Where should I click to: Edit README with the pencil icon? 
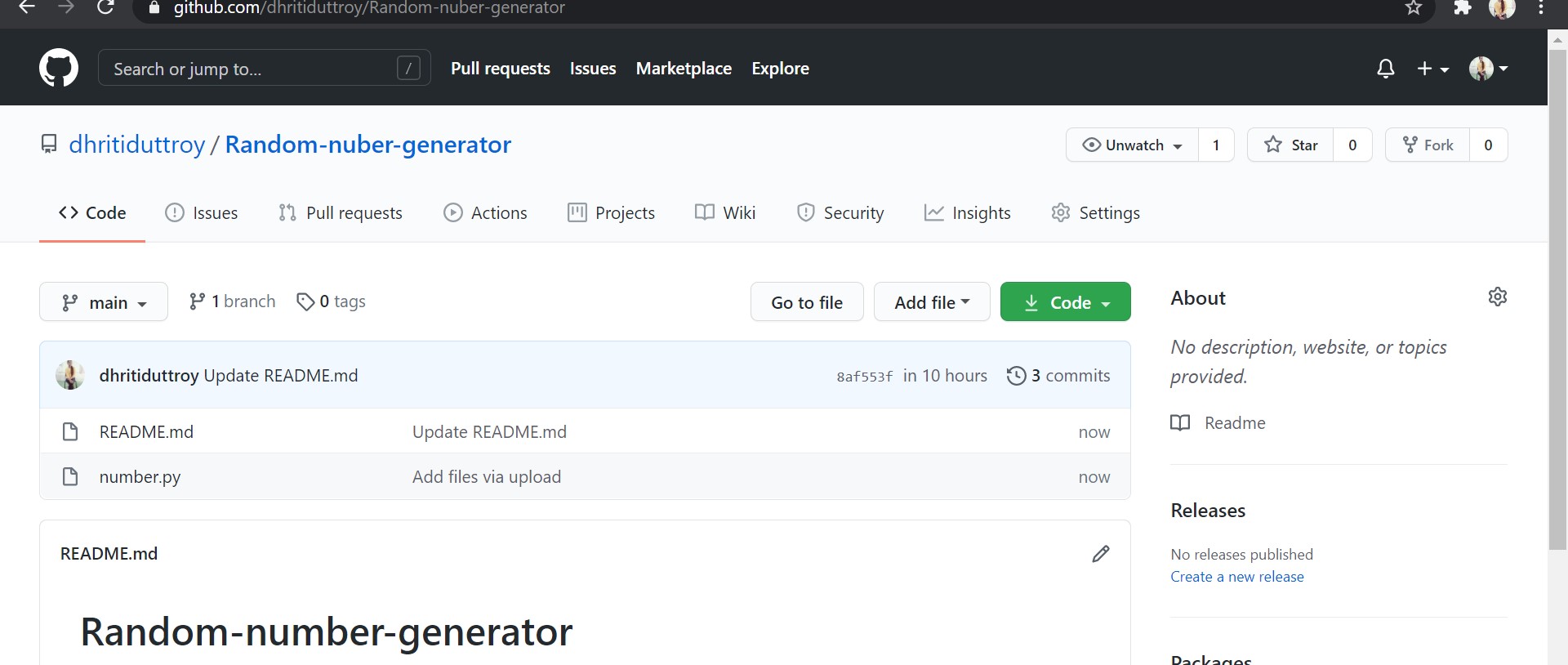[x=1101, y=554]
